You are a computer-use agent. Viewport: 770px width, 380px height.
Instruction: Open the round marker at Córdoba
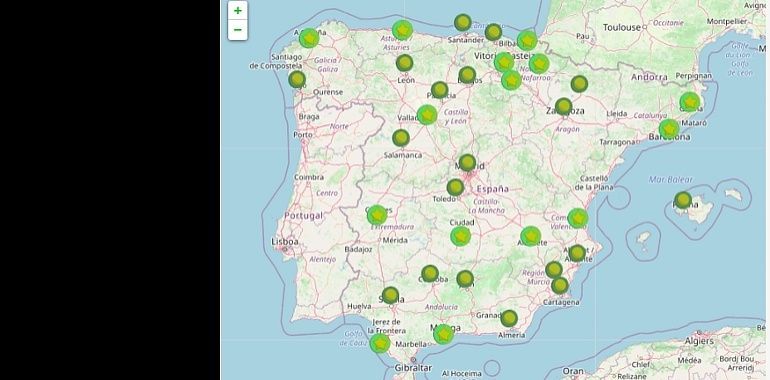tap(430, 273)
